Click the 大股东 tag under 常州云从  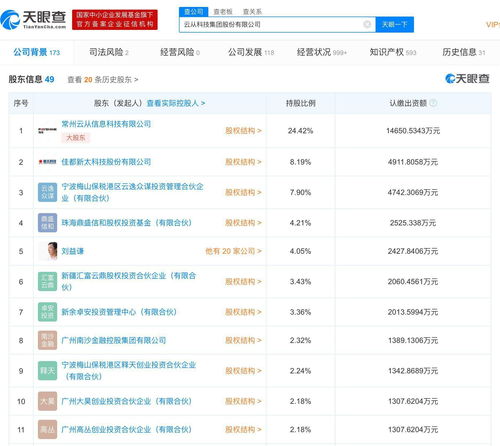76,138
